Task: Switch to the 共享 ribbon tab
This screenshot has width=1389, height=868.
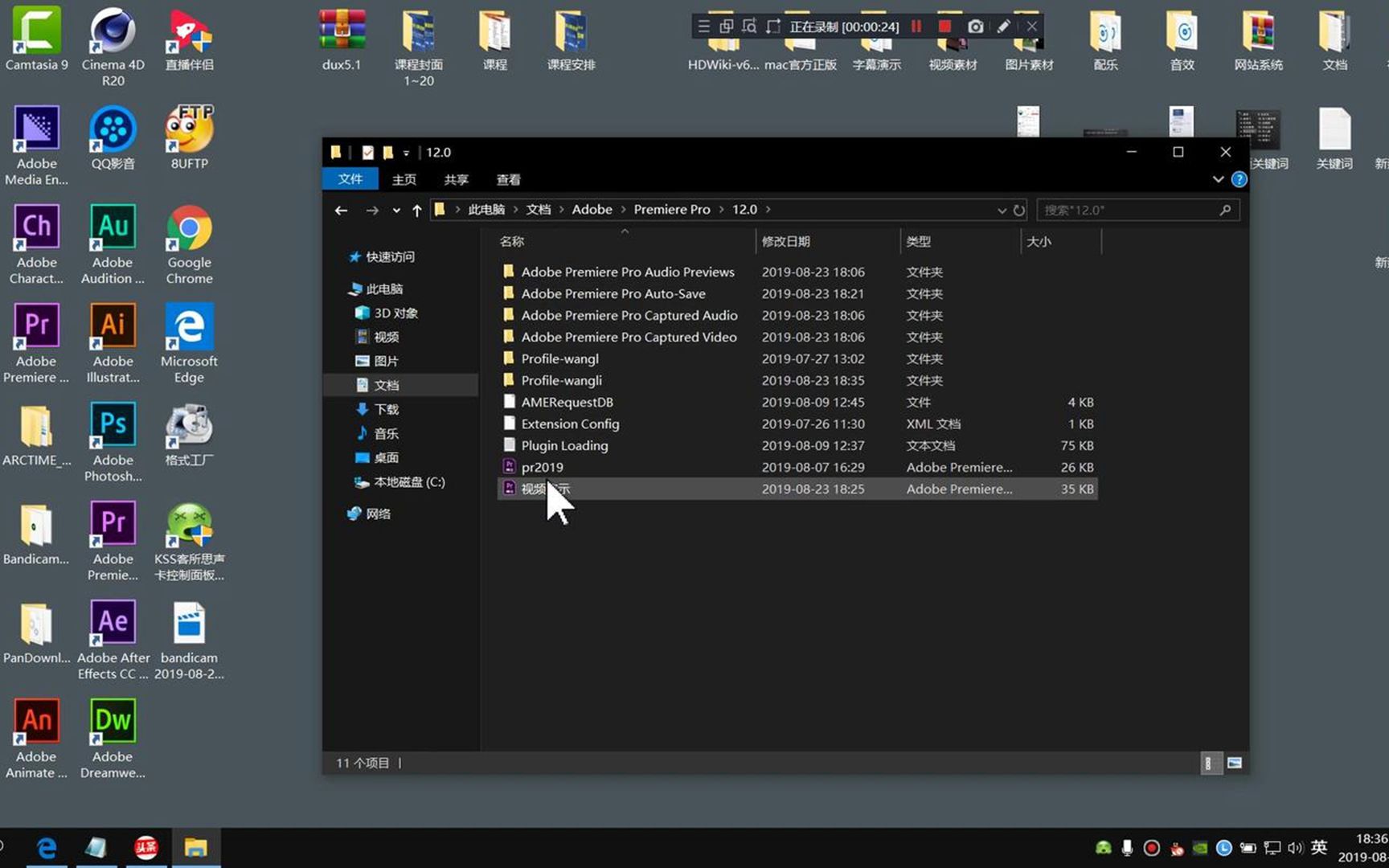Action: (x=456, y=179)
